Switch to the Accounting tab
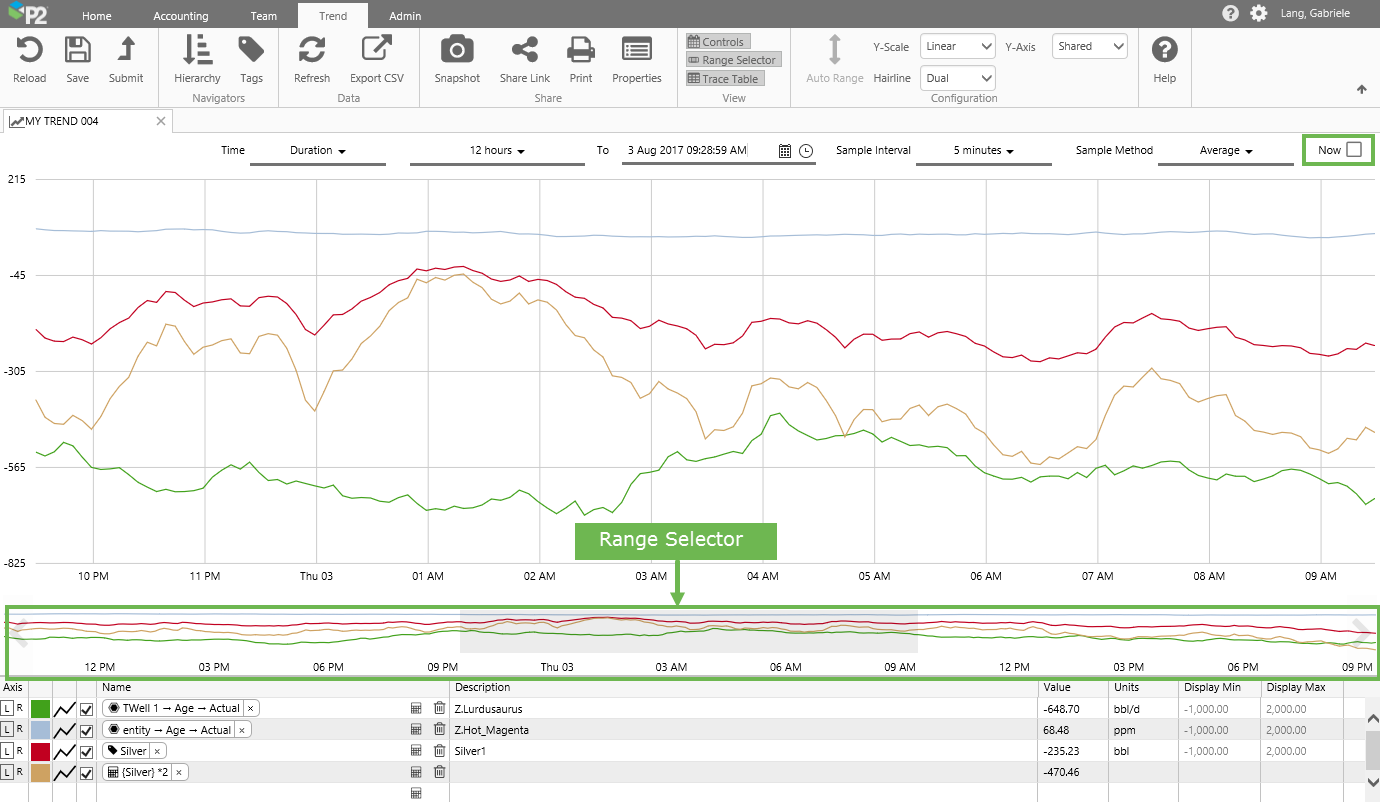Image resolution: width=1380 pixels, height=802 pixels. click(181, 16)
